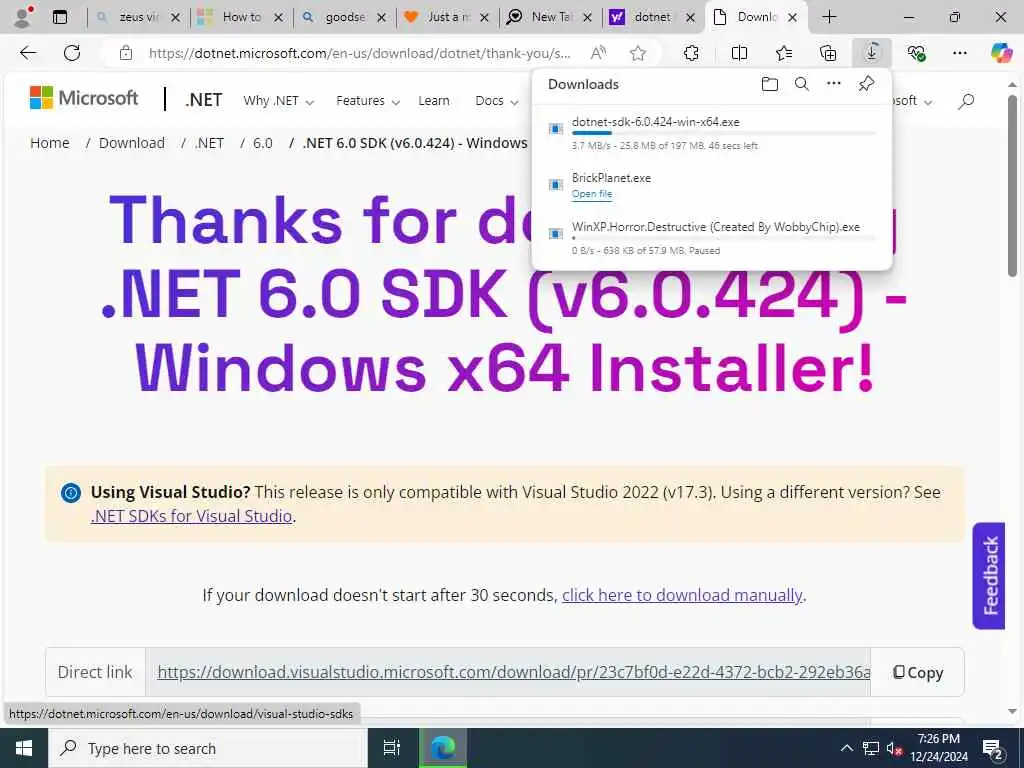The image size is (1024, 768).
Task: Open Windows Start menu
Action: point(24,748)
